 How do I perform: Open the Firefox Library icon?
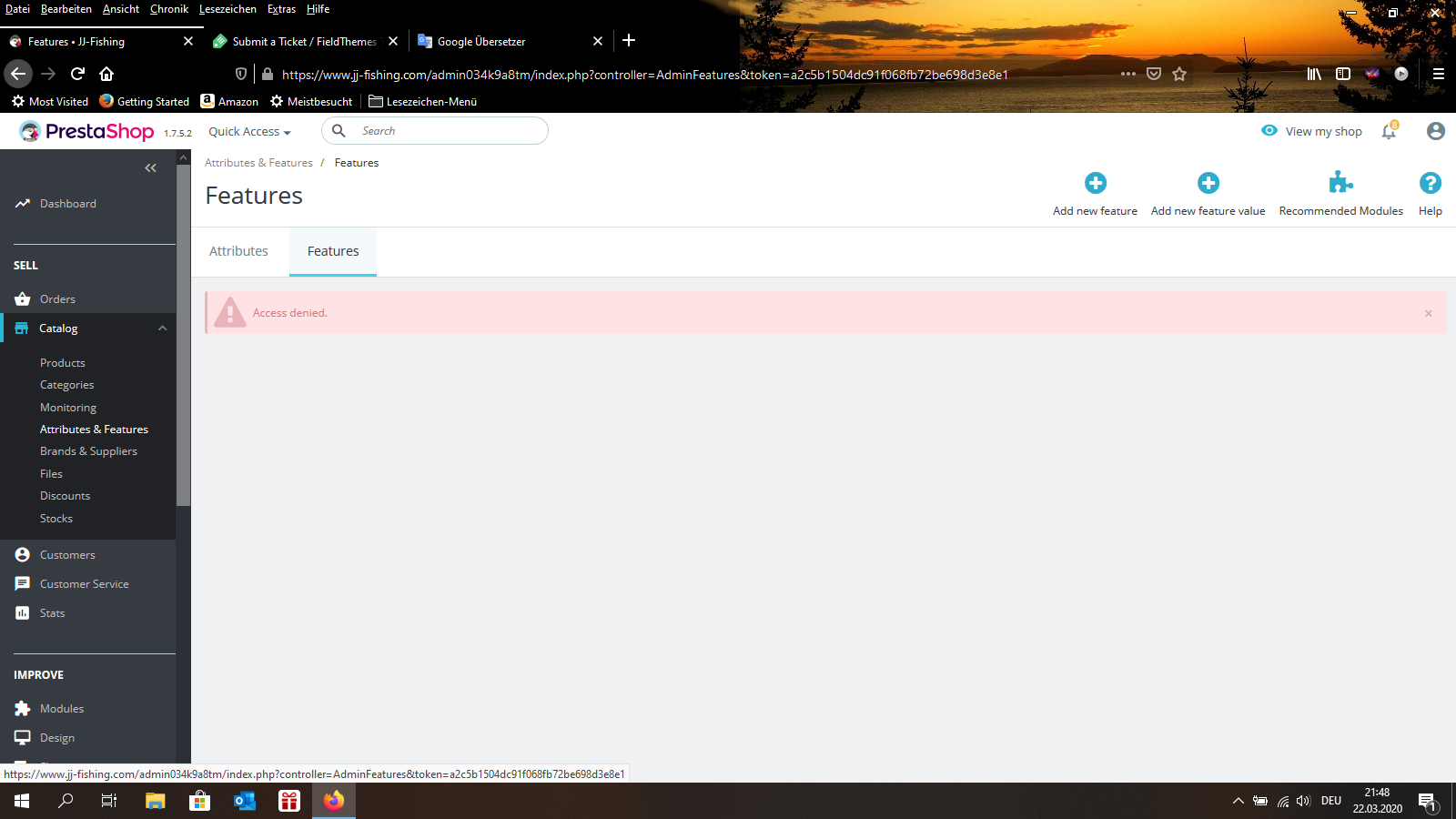coord(1314,74)
